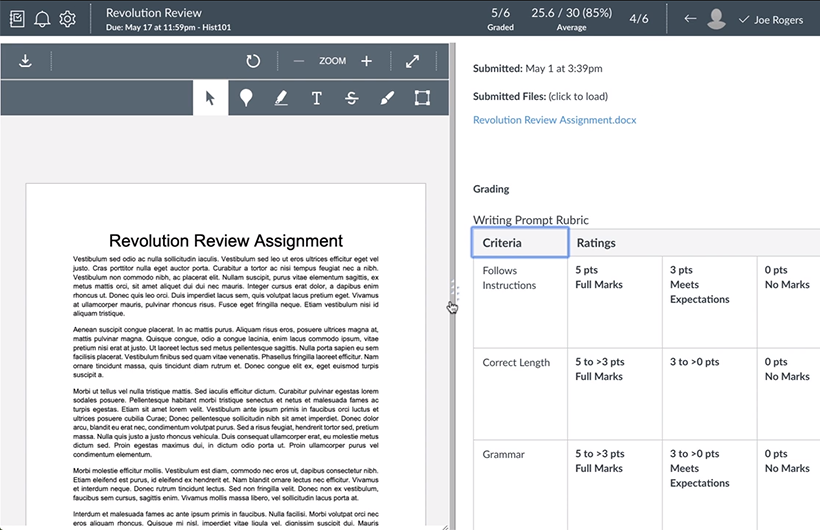
Task: Click the 25.6 / 30 (85%) Average score
Action: [x=572, y=18]
